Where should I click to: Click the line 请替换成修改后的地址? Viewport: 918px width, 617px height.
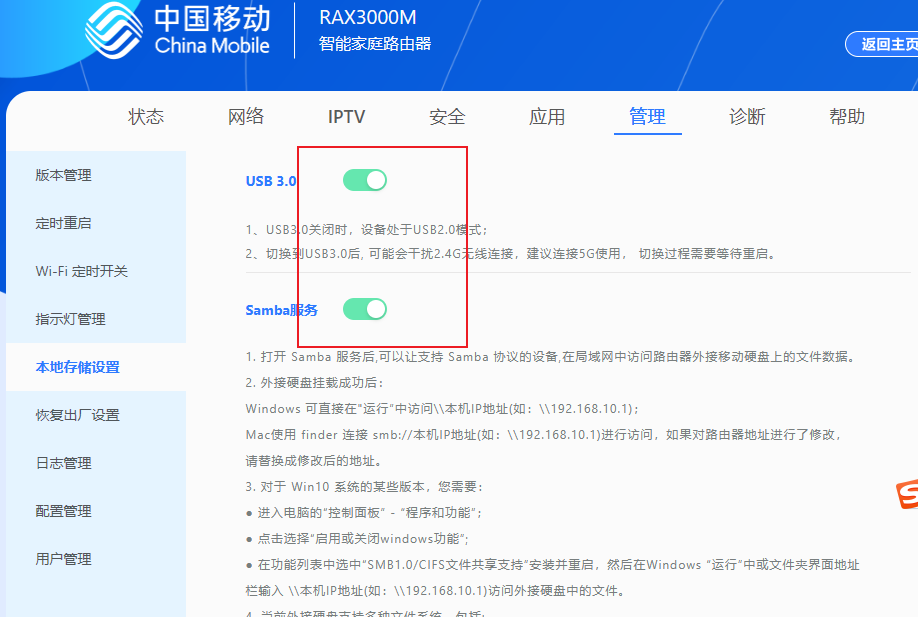point(314,461)
